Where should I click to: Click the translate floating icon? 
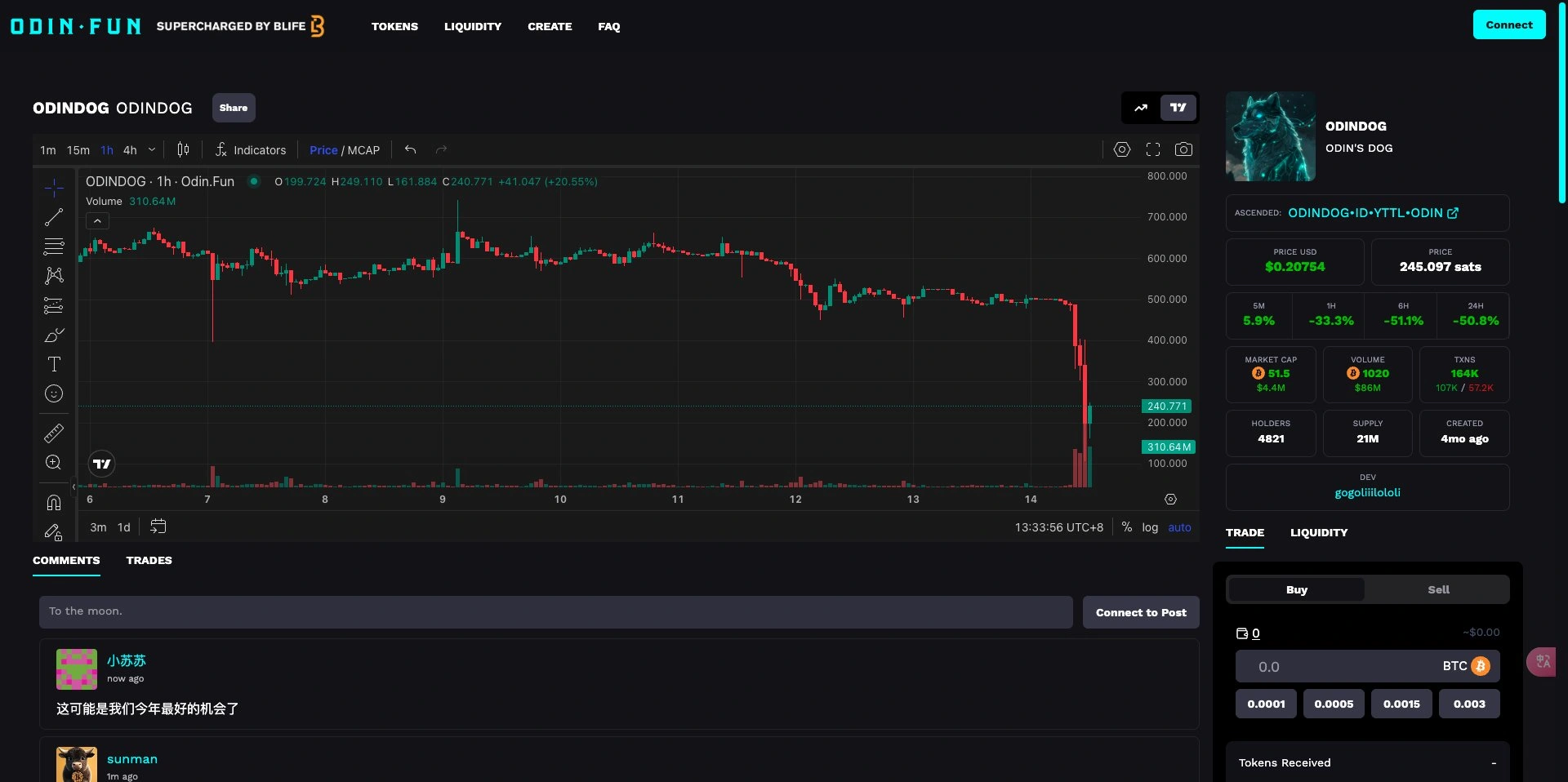tap(1542, 662)
